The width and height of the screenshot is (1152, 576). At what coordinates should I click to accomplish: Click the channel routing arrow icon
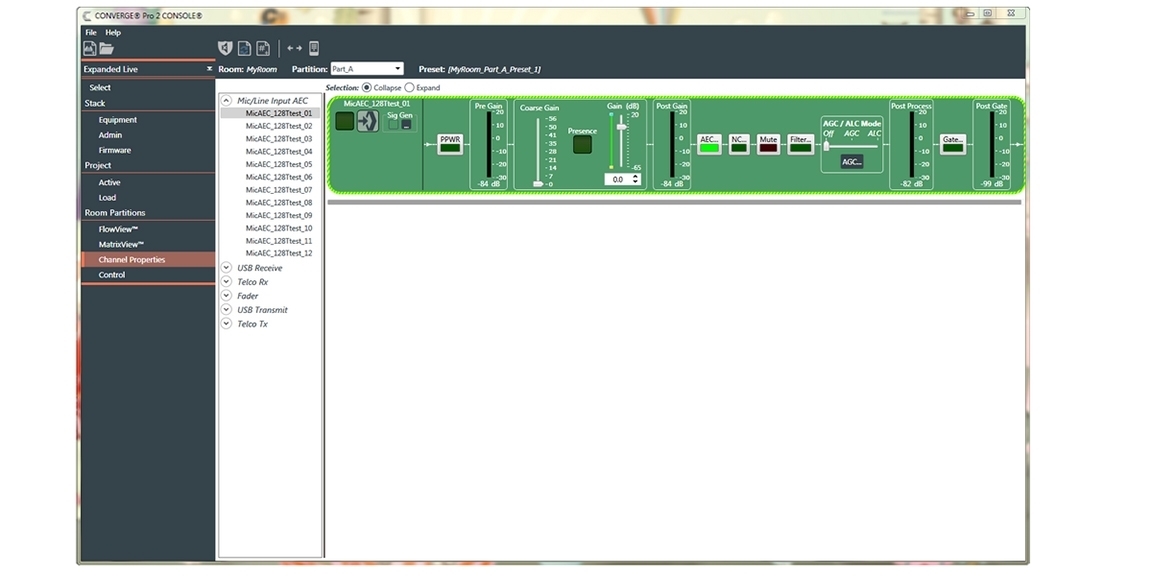368,122
